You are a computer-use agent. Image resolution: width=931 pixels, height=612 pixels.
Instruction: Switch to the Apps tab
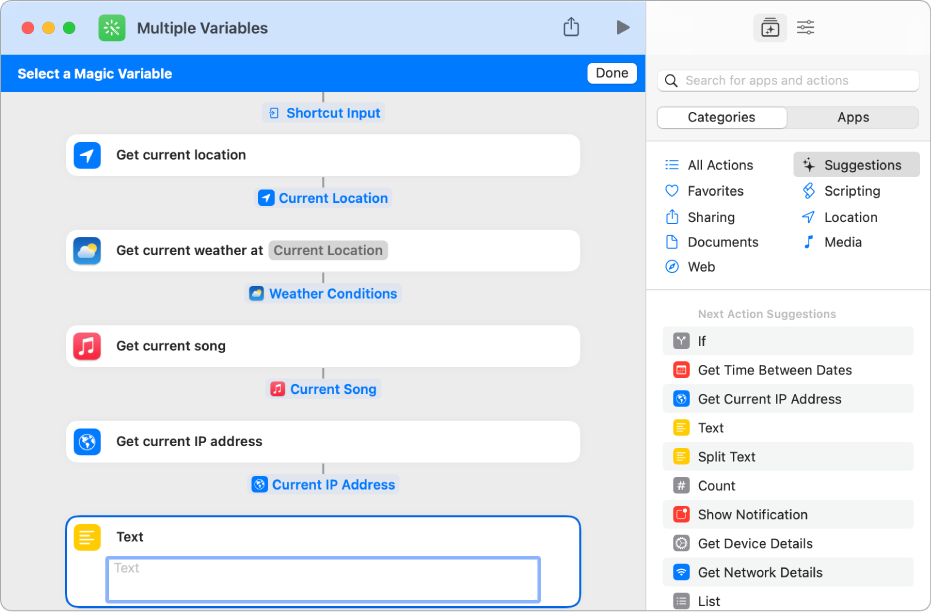[x=853, y=117]
